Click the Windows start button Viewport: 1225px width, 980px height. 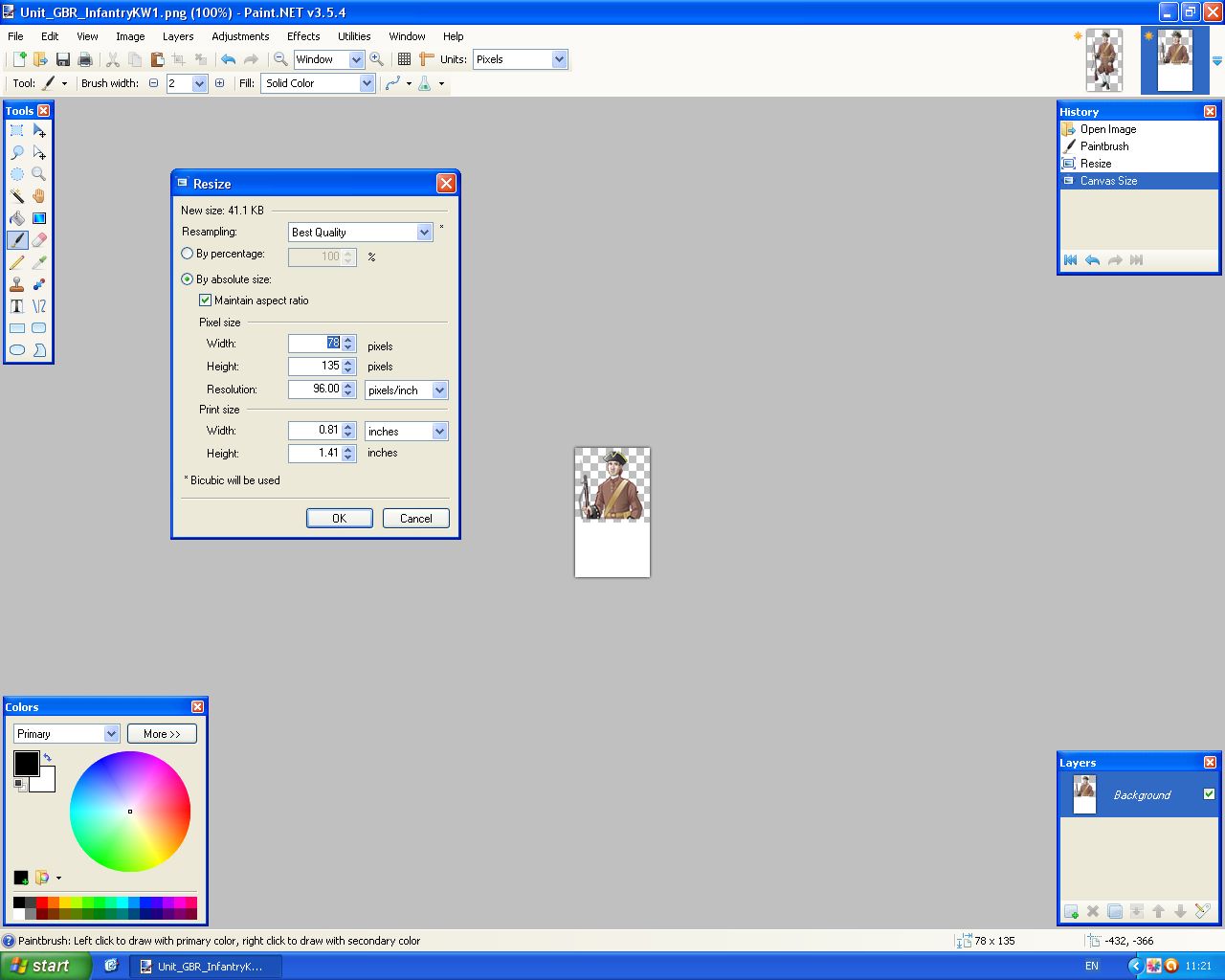45,966
